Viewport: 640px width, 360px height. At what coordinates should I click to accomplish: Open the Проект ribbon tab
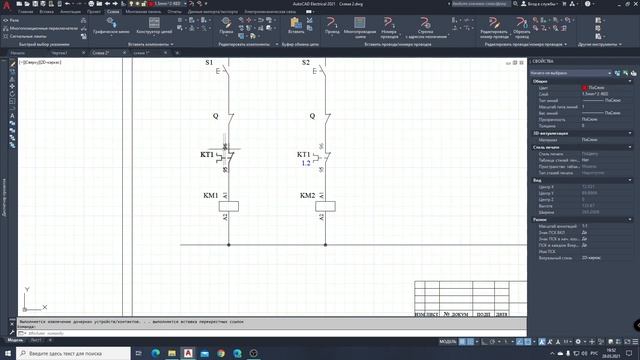(94, 11)
